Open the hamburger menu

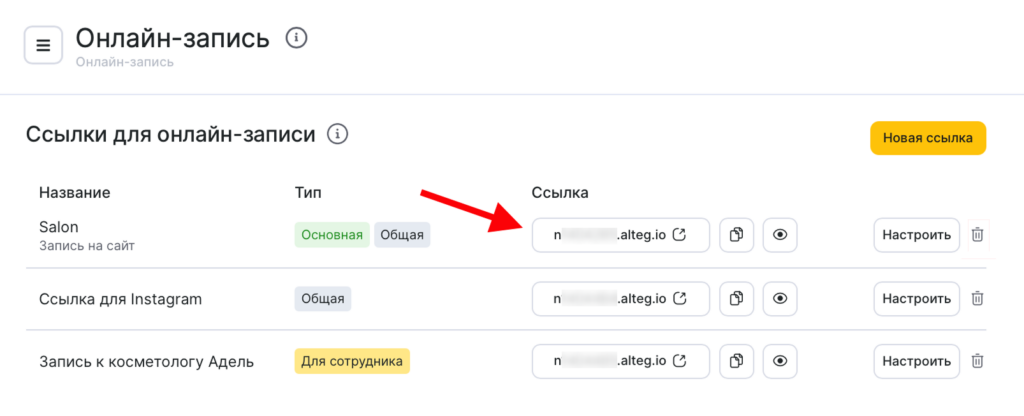(43, 45)
